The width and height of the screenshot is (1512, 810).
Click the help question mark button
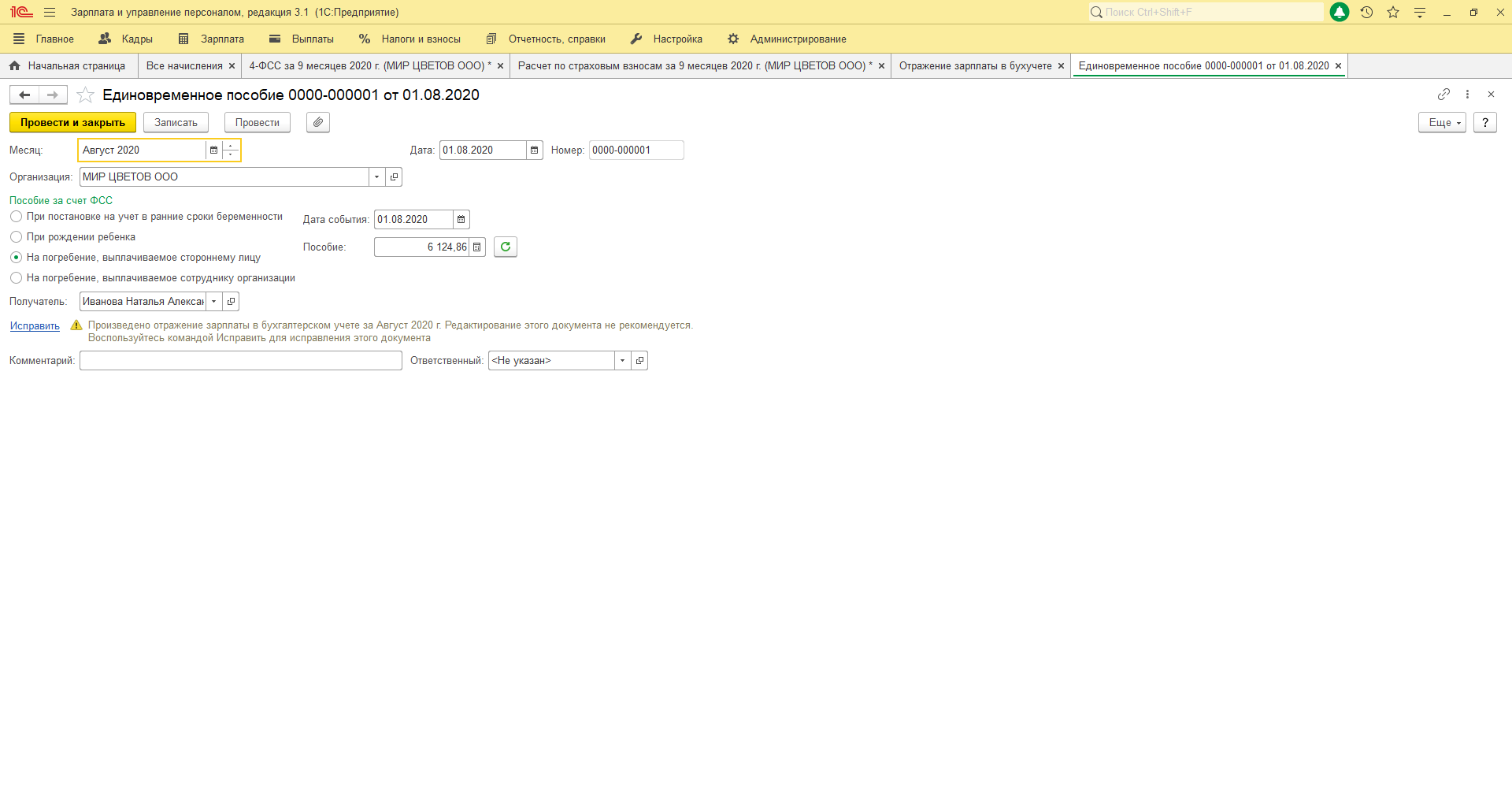pyautogui.click(x=1485, y=123)
